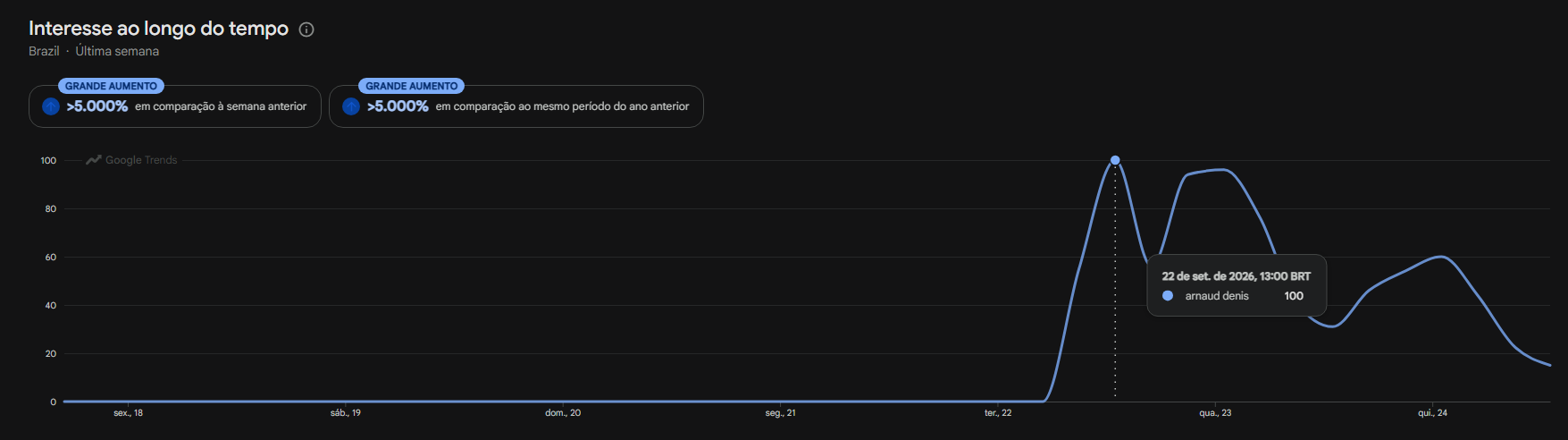Select the up-arrow icon in the semana anterior card
Screen dimensions: 1568x440
point(51,106)
